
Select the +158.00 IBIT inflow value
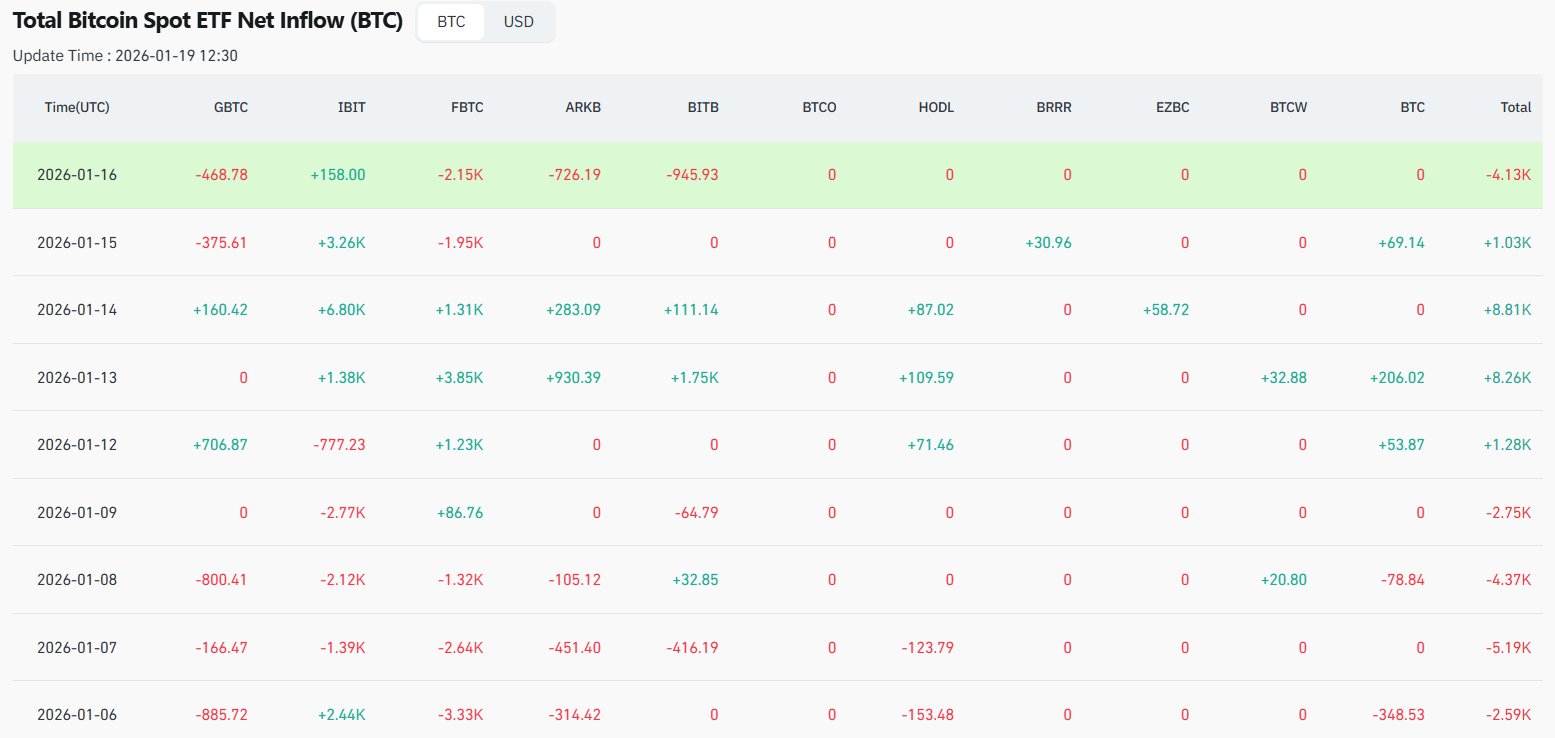point(339,174)
